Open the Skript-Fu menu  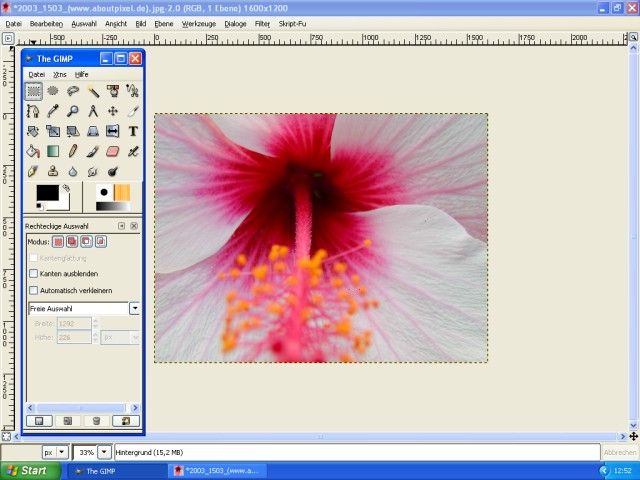[292, 24]
